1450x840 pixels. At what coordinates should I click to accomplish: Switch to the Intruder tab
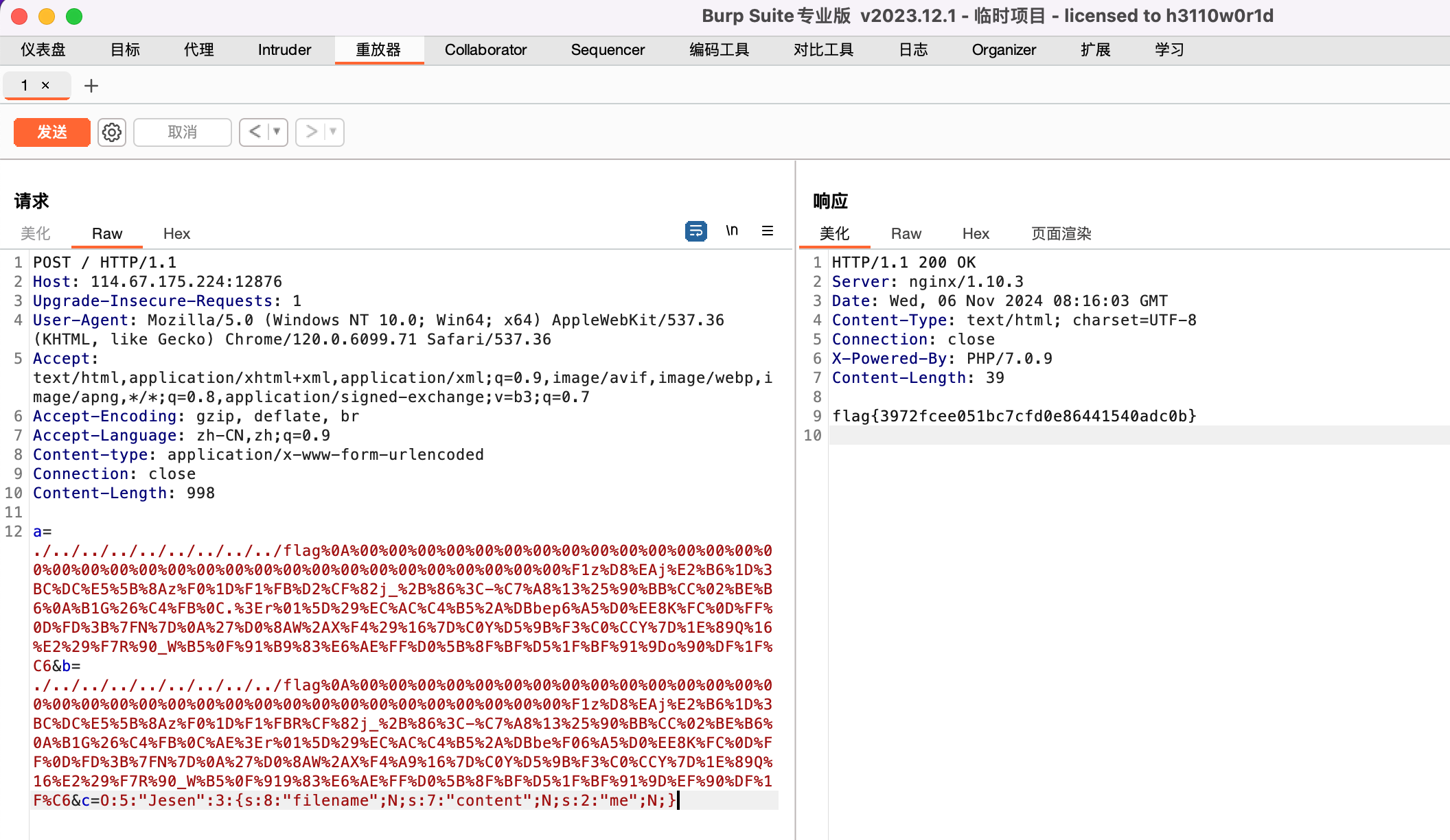coord(284,49)
